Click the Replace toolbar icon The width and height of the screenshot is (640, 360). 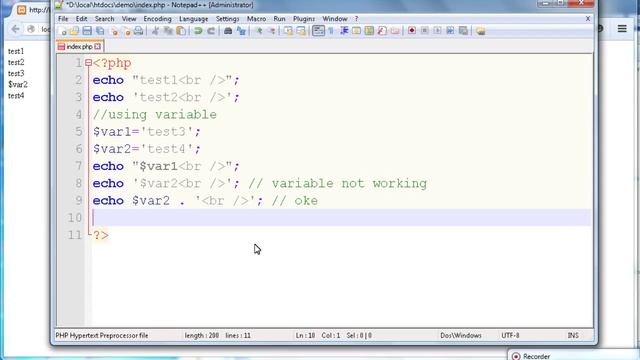point(241,31)
